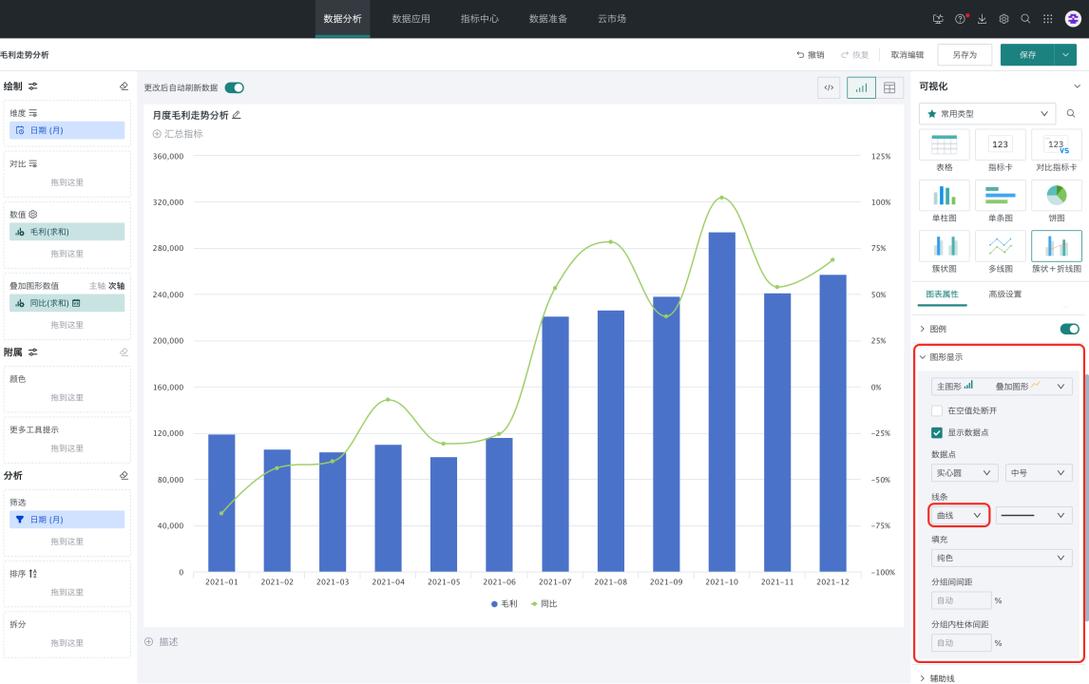Open the code view icon above chart

(829, 87)
